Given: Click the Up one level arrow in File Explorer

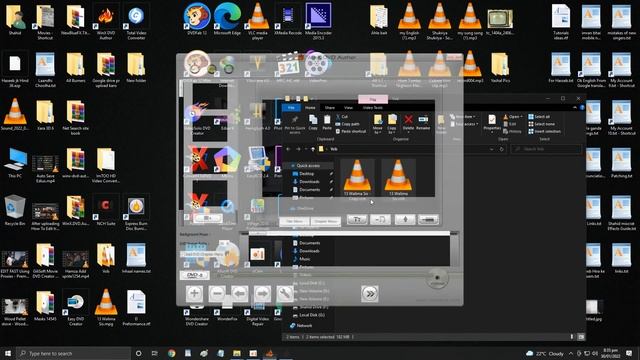Looking at the screenshot, I should [313, 149].
